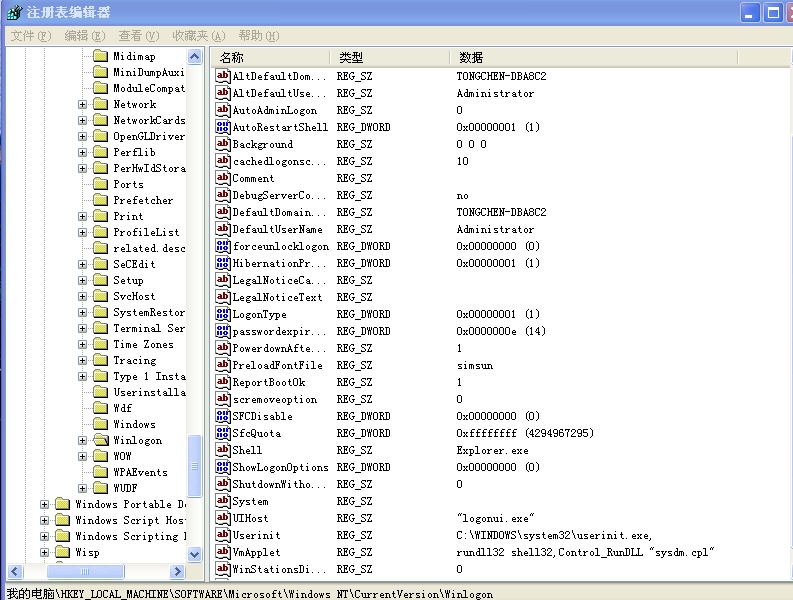Viewport: 793px width, 600px height.
Task: Open the 收藏夹(A) menu
Action: (198, 36)
